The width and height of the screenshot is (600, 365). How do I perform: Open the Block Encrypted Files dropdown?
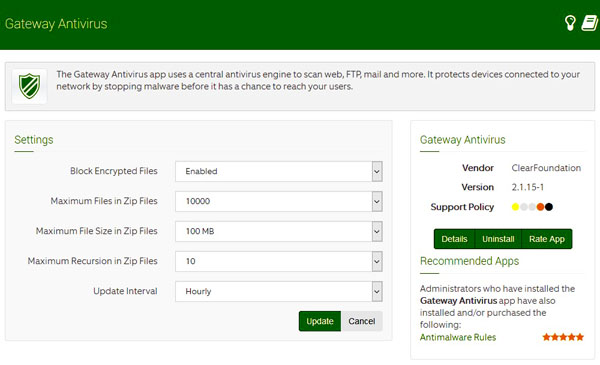[279, 171]
